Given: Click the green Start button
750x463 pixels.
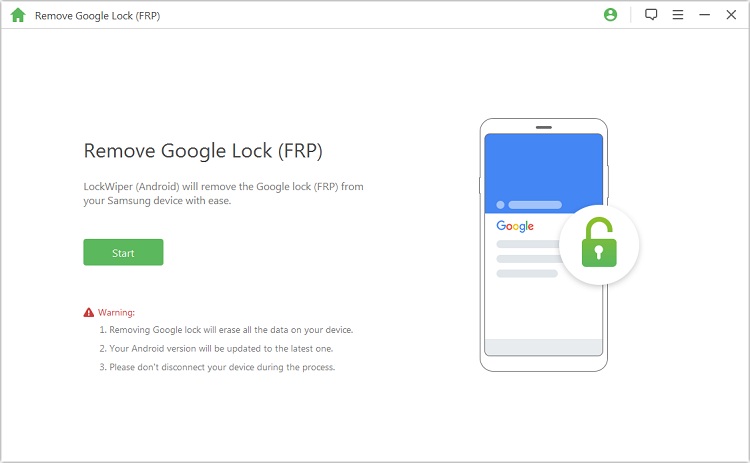Looking at the screenshot, I should 123,253.
